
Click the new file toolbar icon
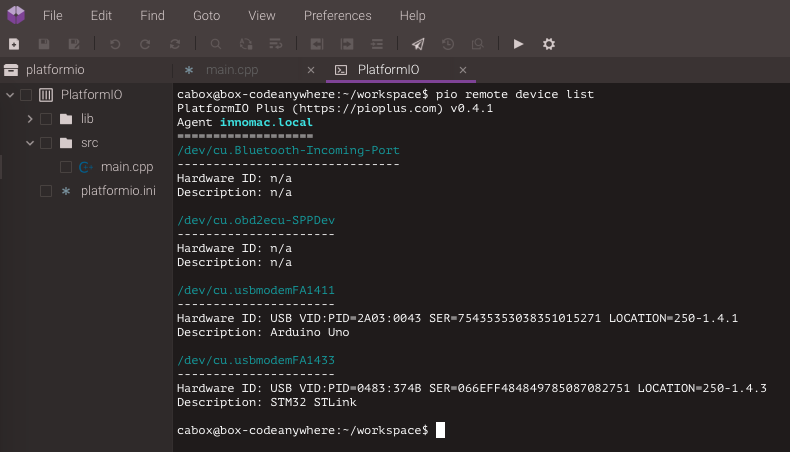[x=14, y=44]
